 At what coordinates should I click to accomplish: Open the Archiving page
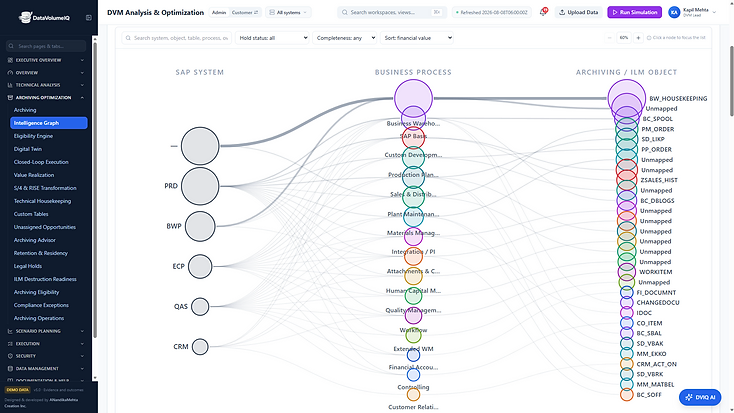point(25,110)
